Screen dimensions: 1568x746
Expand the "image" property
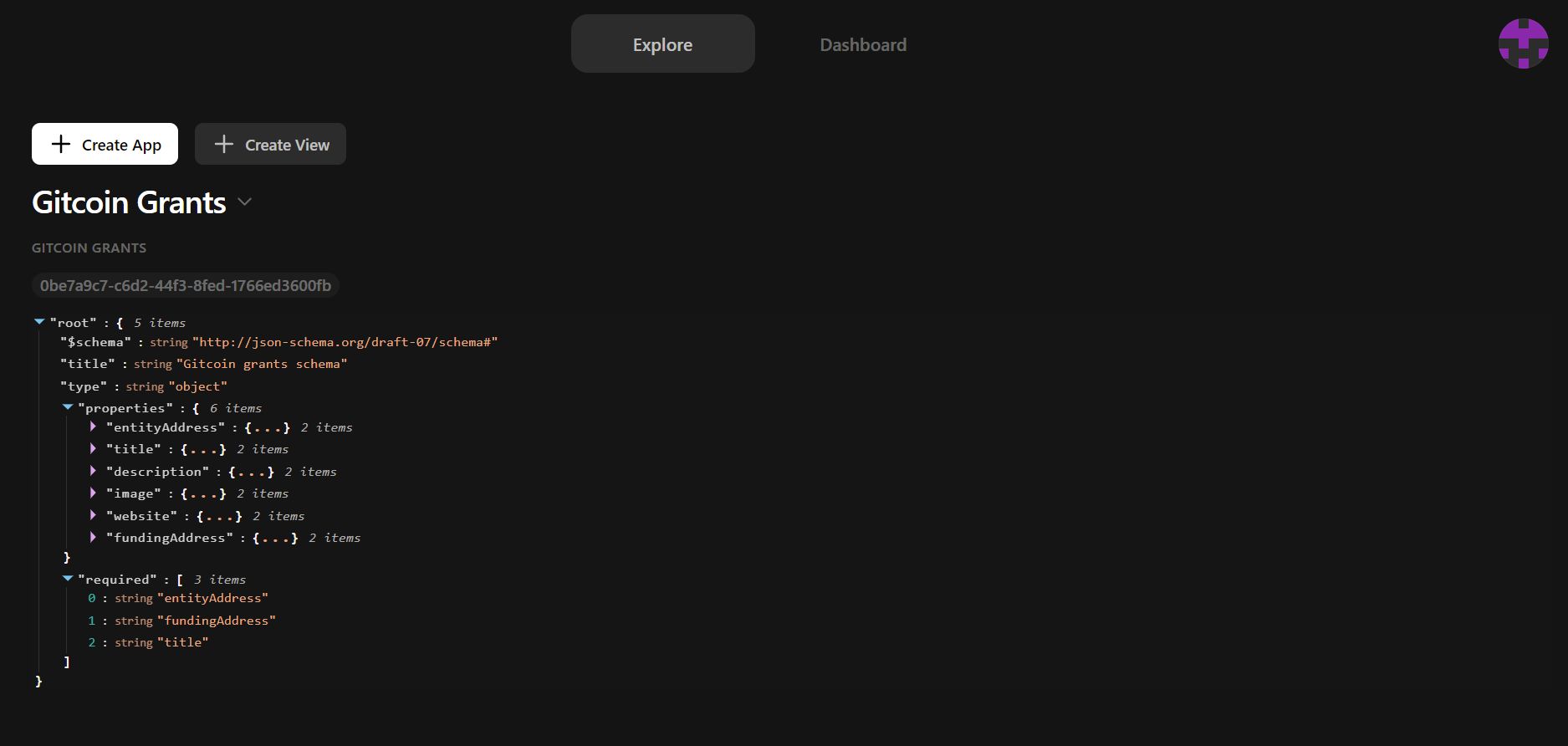coord(93,493)
